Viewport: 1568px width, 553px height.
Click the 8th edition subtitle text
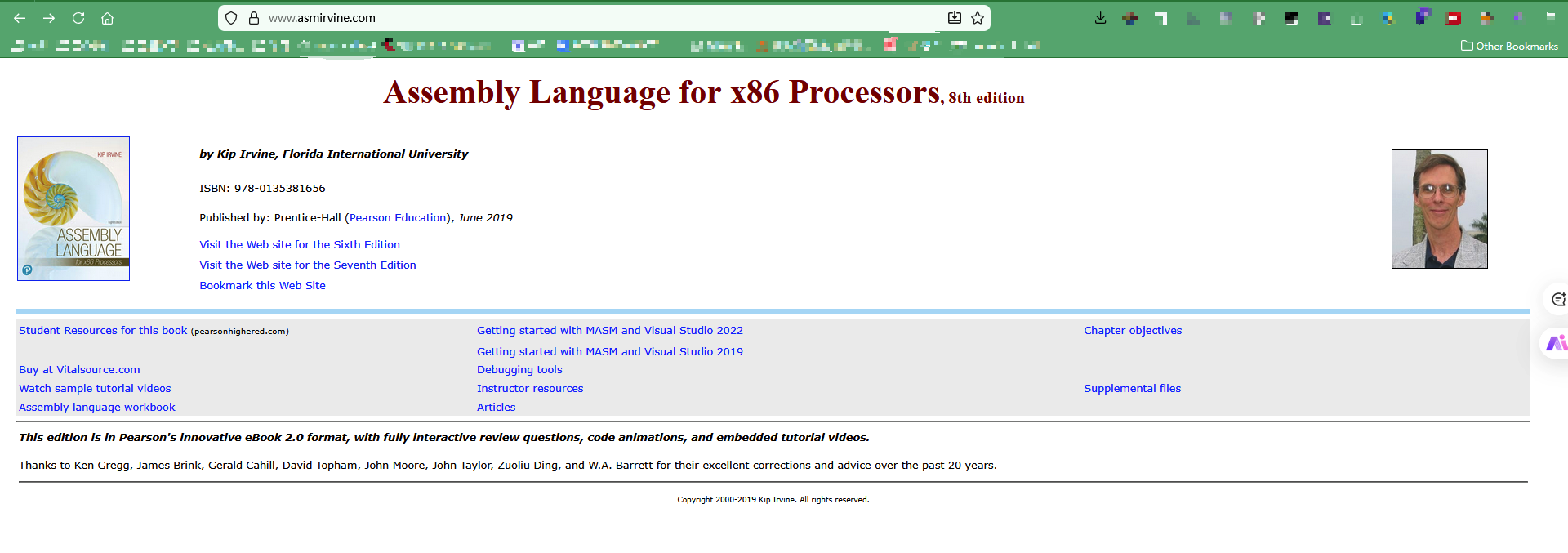pos(986,98)
